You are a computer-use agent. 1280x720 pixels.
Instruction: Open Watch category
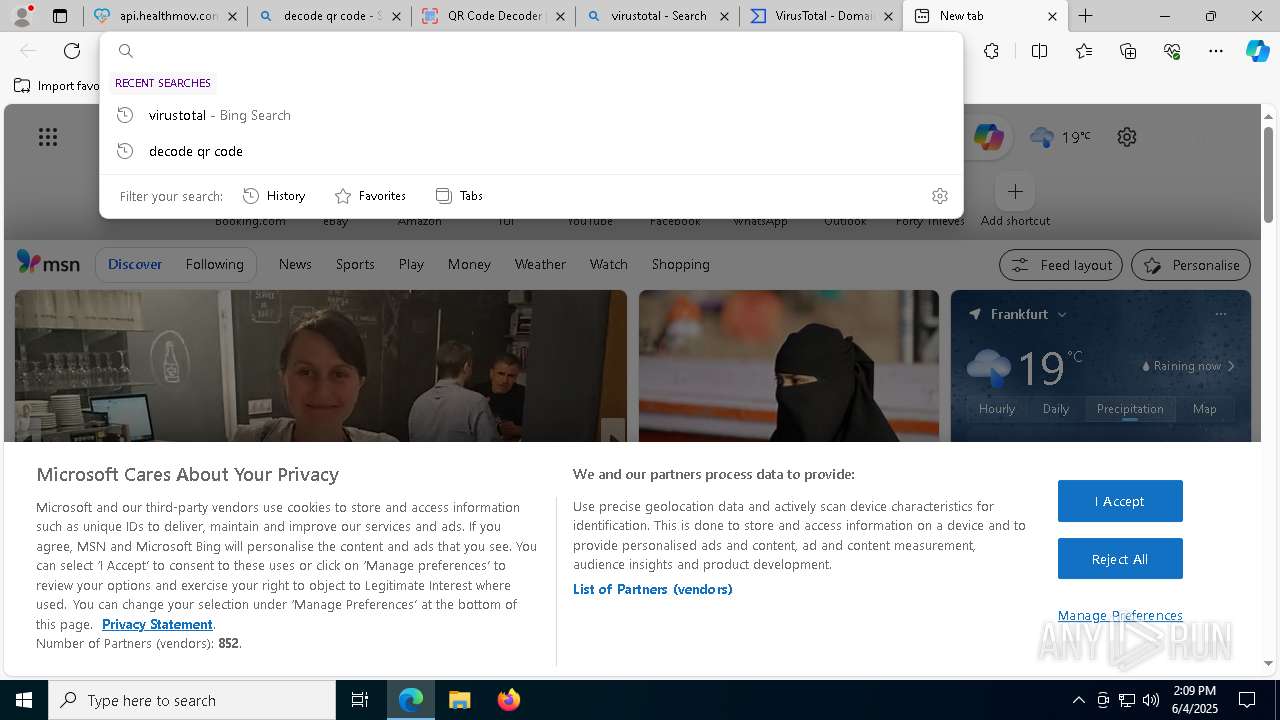609,264
